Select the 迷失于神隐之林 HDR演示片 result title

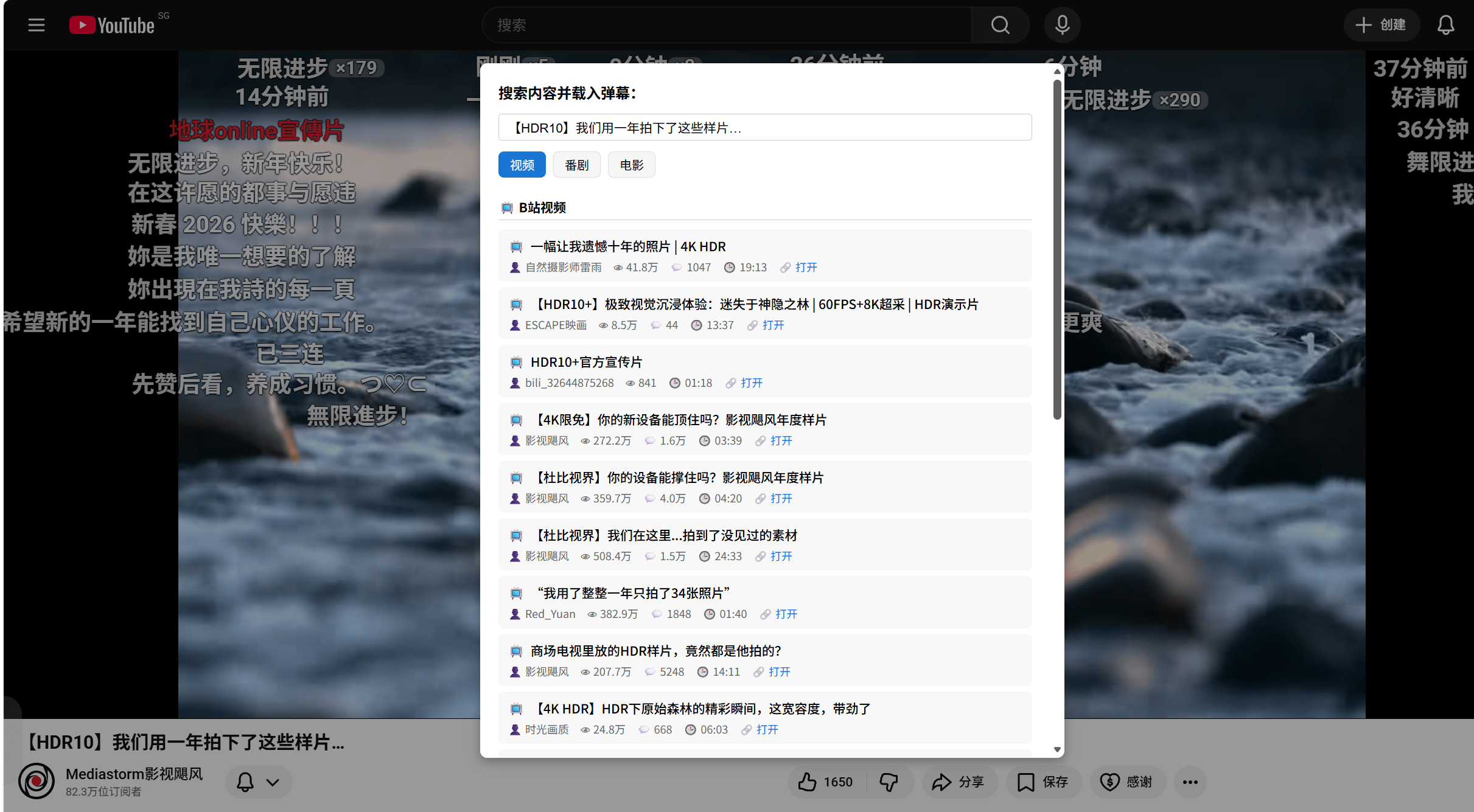tap(755, 304)
